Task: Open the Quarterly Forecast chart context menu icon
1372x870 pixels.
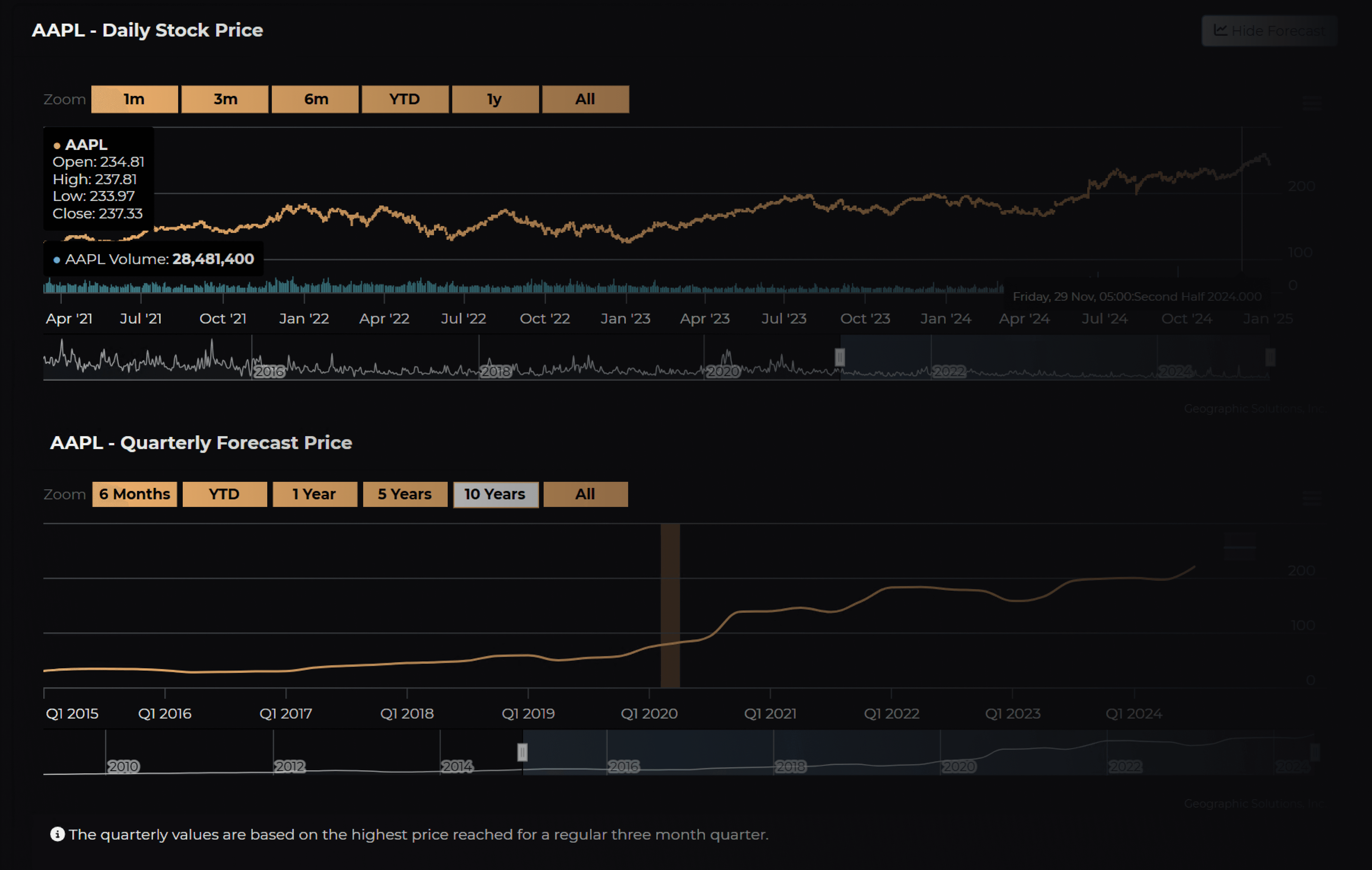Action: [1312, 499]
